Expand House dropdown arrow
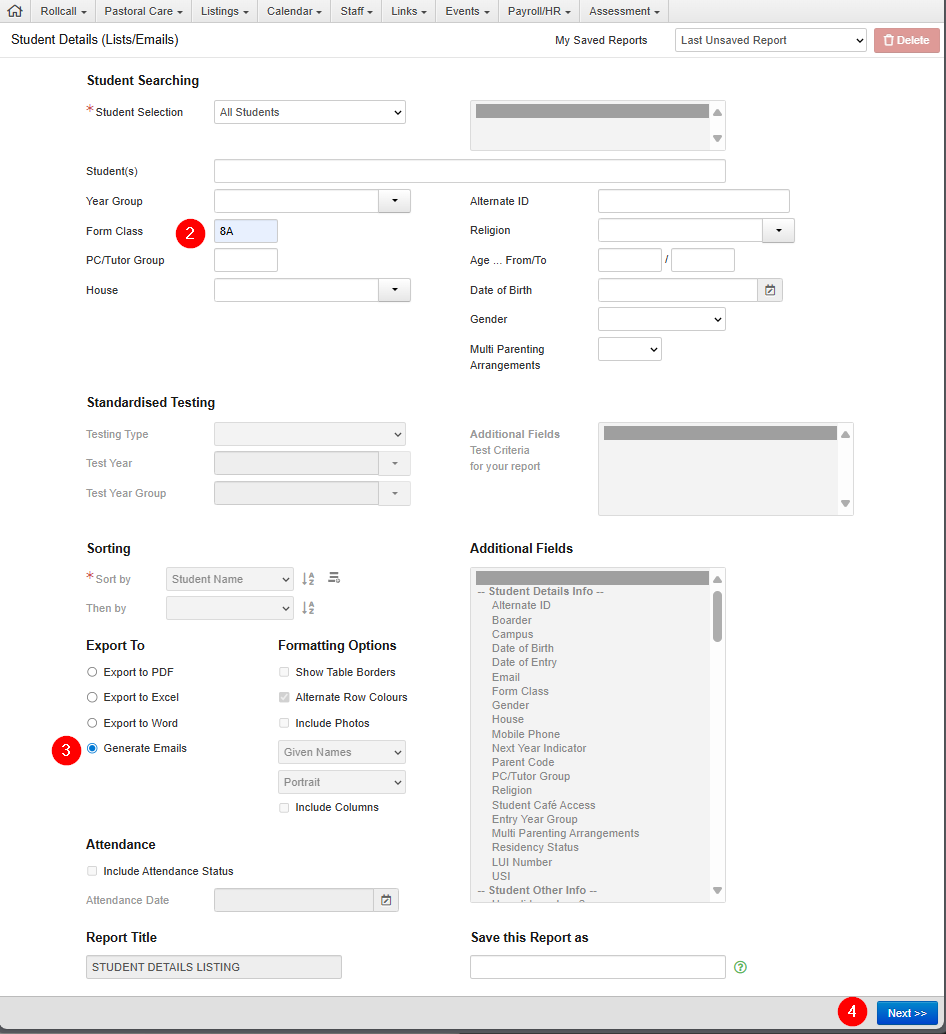This screenshot has height=1034, width=946. (x=395, y=290)
